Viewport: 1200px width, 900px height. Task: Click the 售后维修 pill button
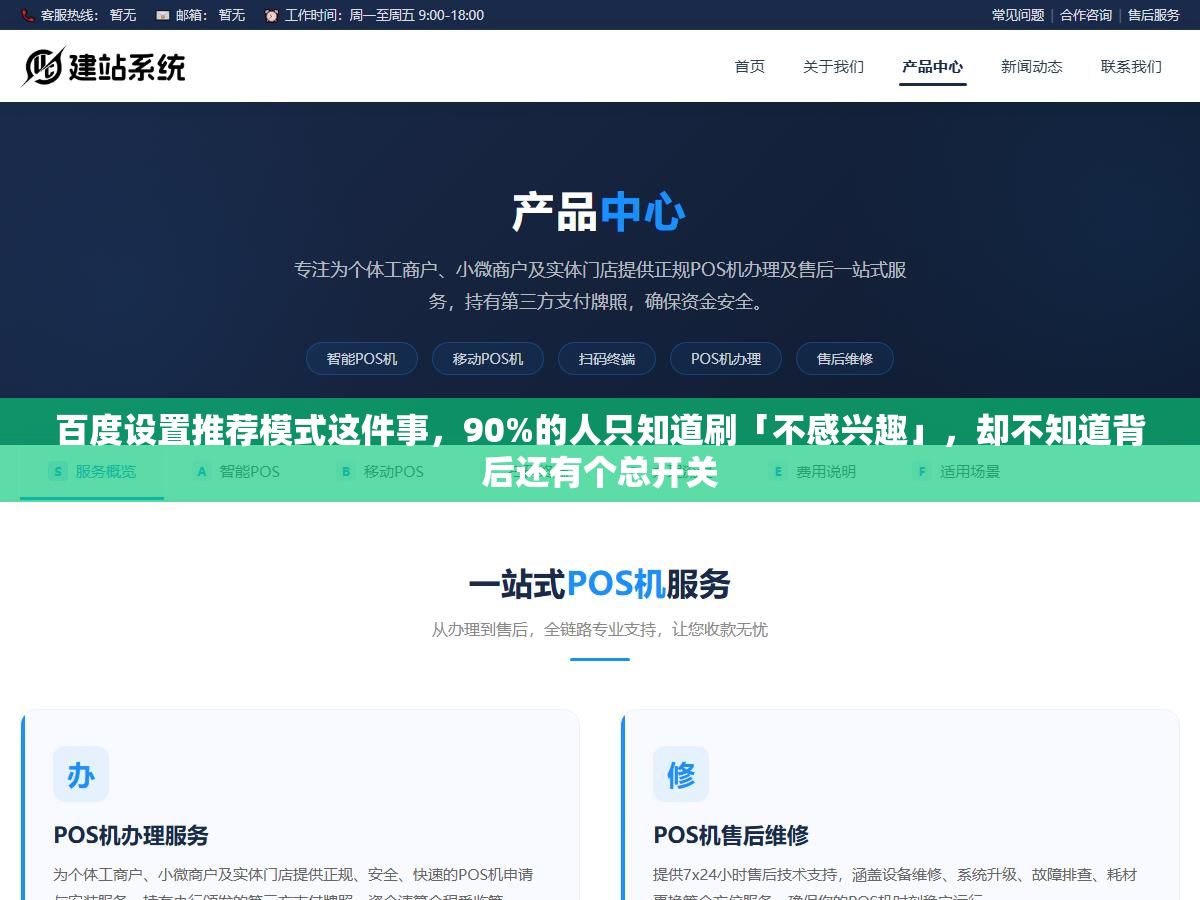coord(845,358)
